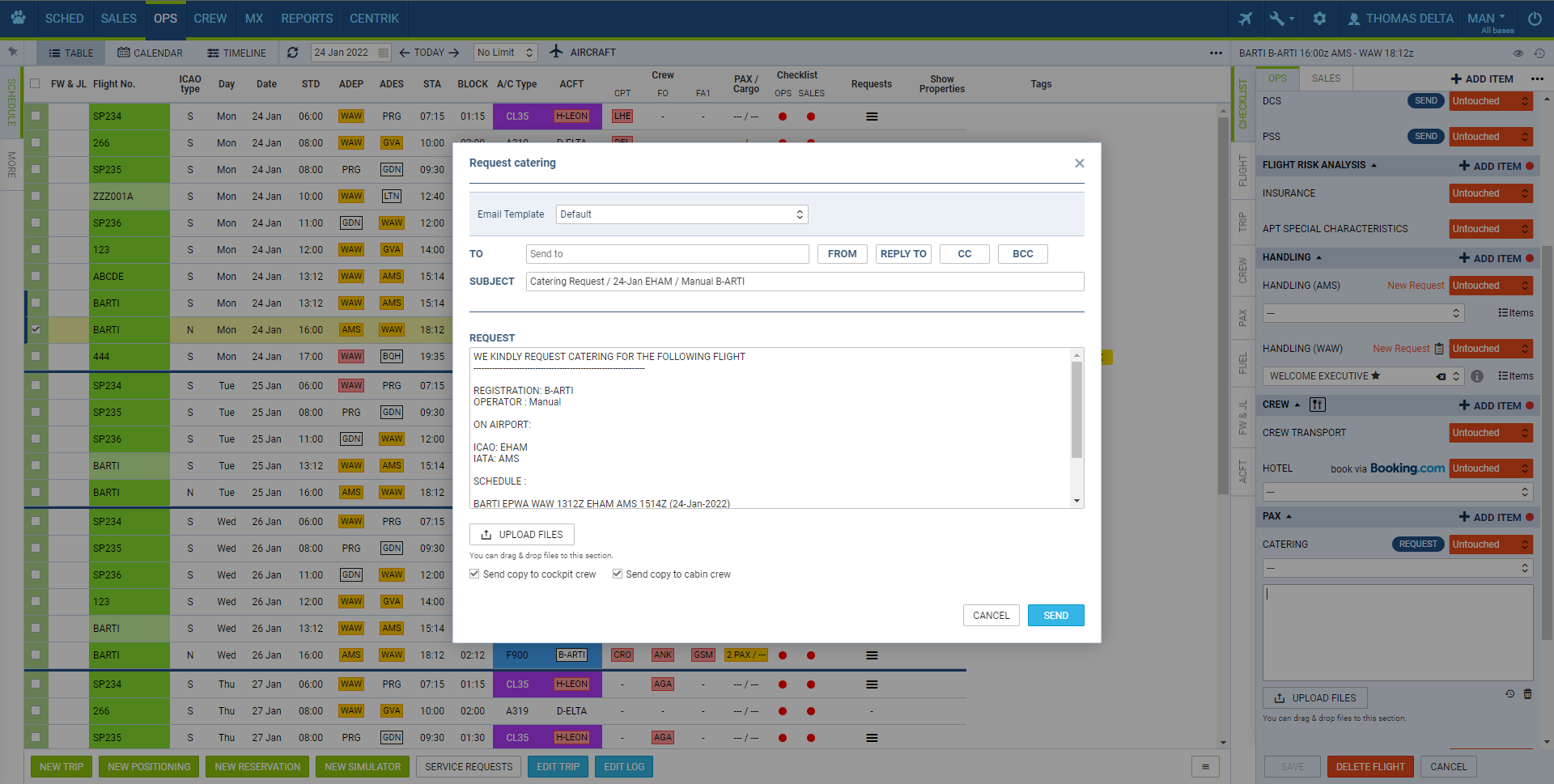Open the Email Template Default dropdown
Screen dimensions: 1554x784
681,214
